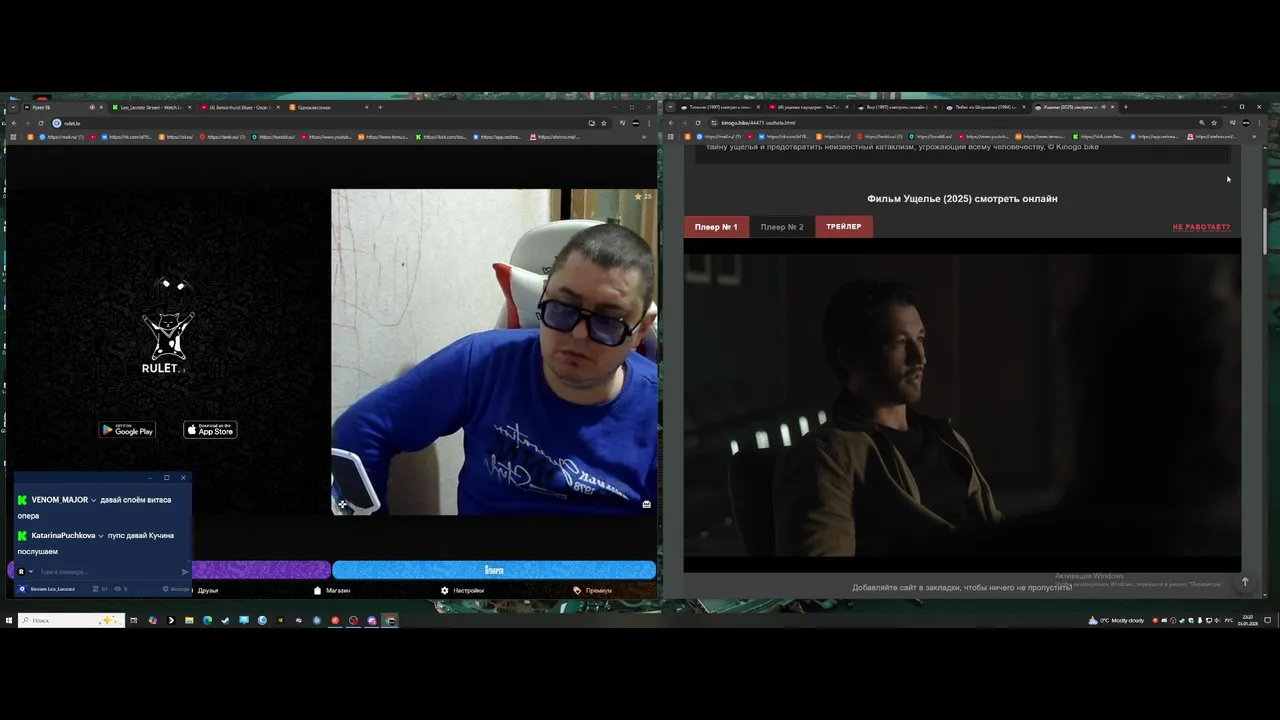Open korabli.su bookmark in left browser

[x=273, y=137]
